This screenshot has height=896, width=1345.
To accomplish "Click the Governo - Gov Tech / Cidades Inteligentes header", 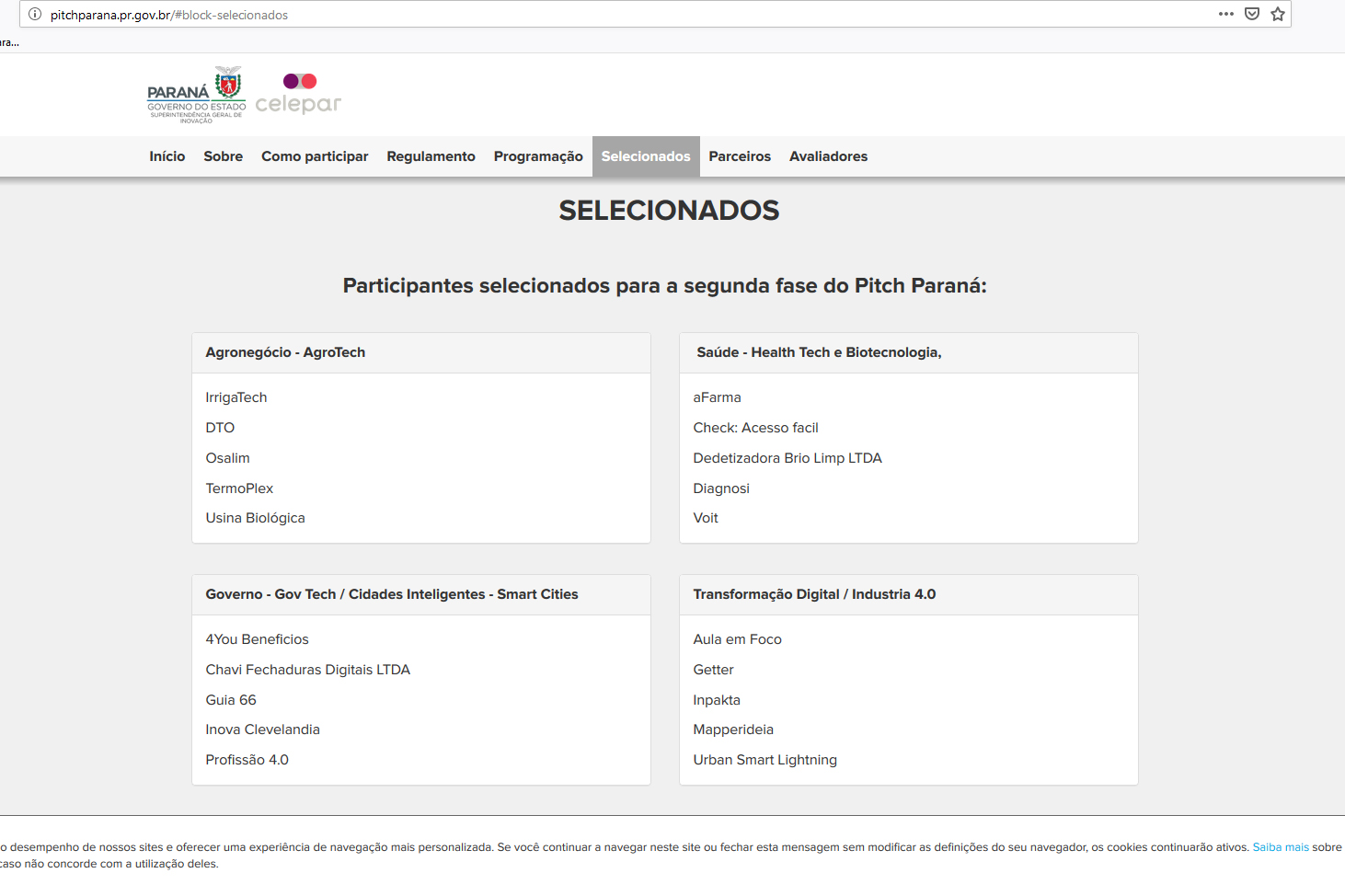I will tap(421, 594).
